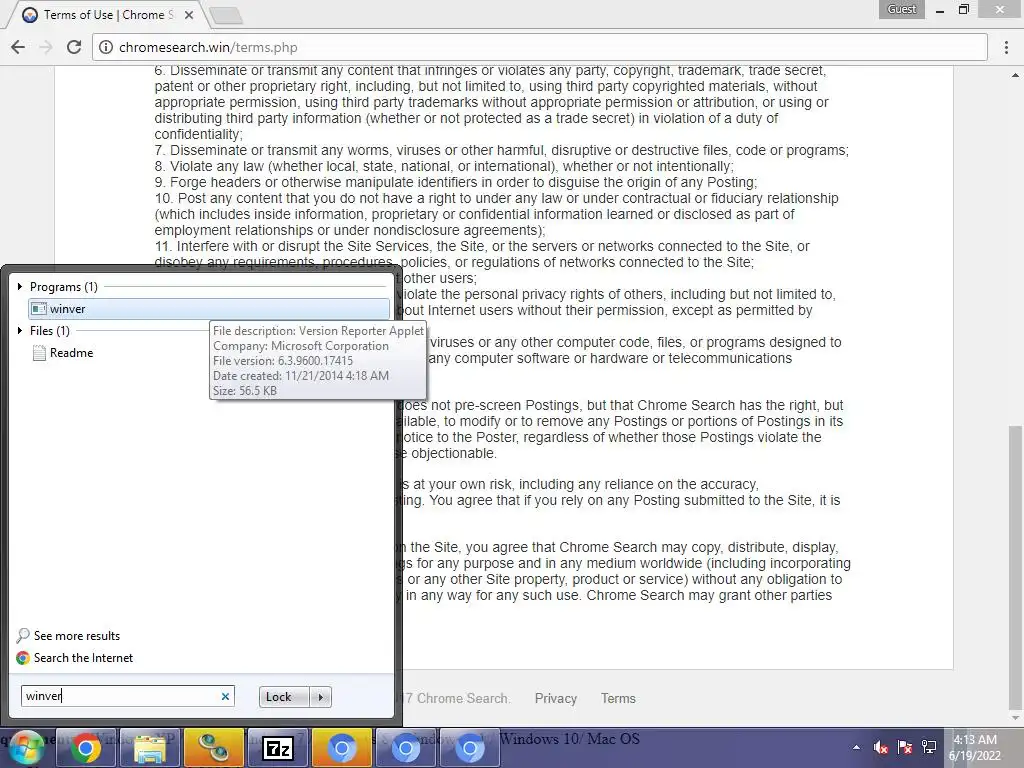1024x768 pixels.
Task: Click the muted volume tray icon
Action: pos(880,747)
